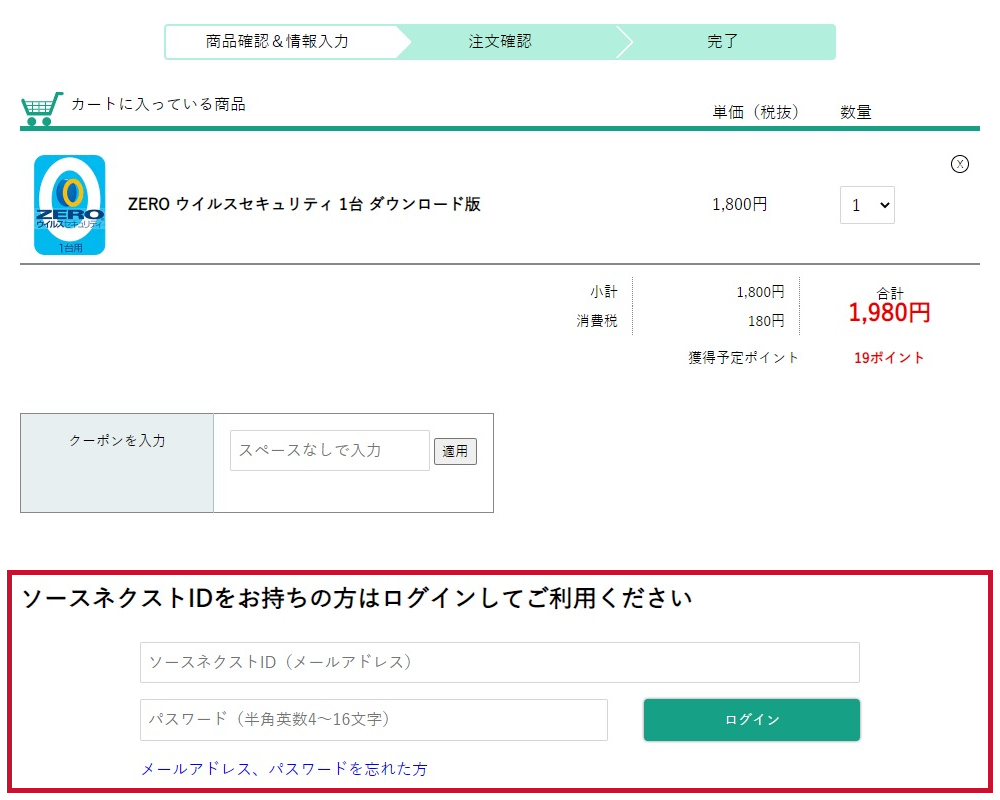1000x800 pixels.
Task: Remove the product using the (x) icon
Action: pyautogui.click(x=961, y=165)
